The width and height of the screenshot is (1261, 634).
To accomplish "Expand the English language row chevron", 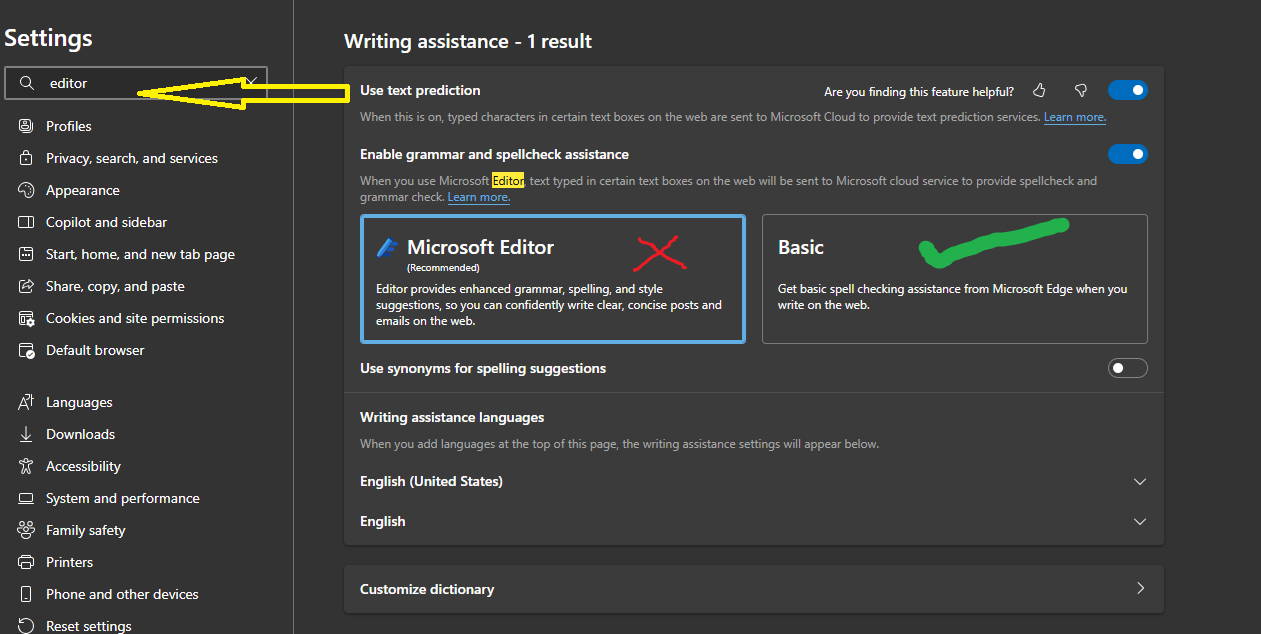I will pyautogui.click(x=1140, y=521).
